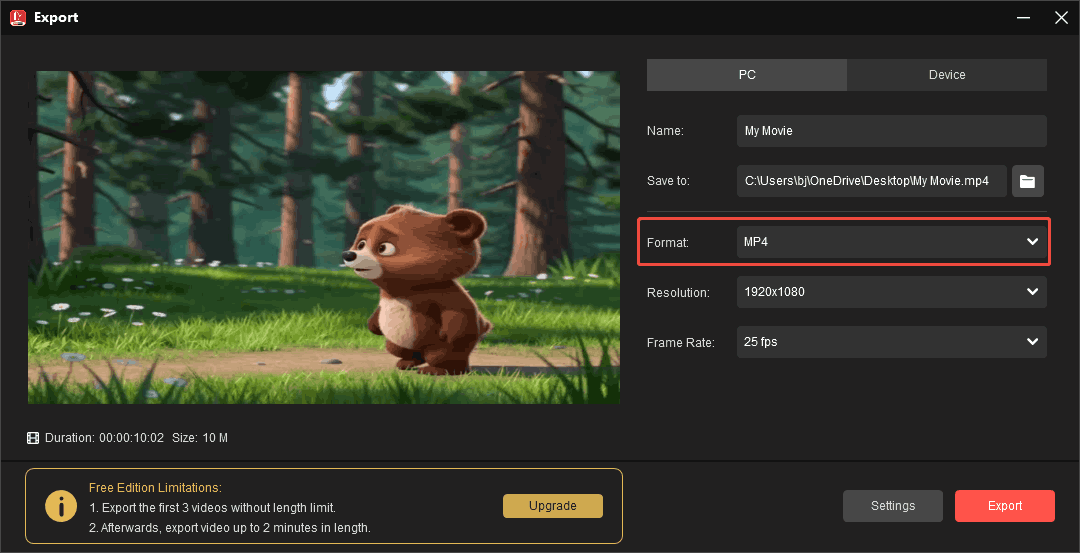Click the Save to path field
Viewport: 1080px width, 553px height.
pyautogui.click(x=871, y=181)
